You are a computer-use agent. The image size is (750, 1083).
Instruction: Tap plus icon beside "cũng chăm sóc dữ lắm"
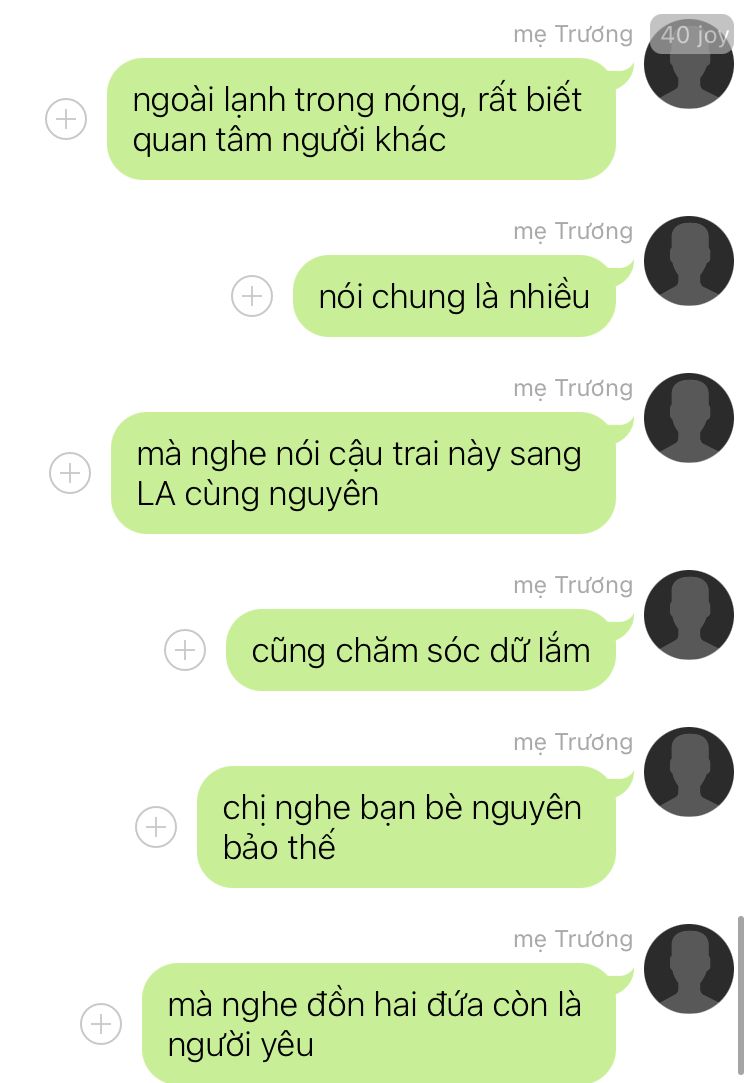184,650
